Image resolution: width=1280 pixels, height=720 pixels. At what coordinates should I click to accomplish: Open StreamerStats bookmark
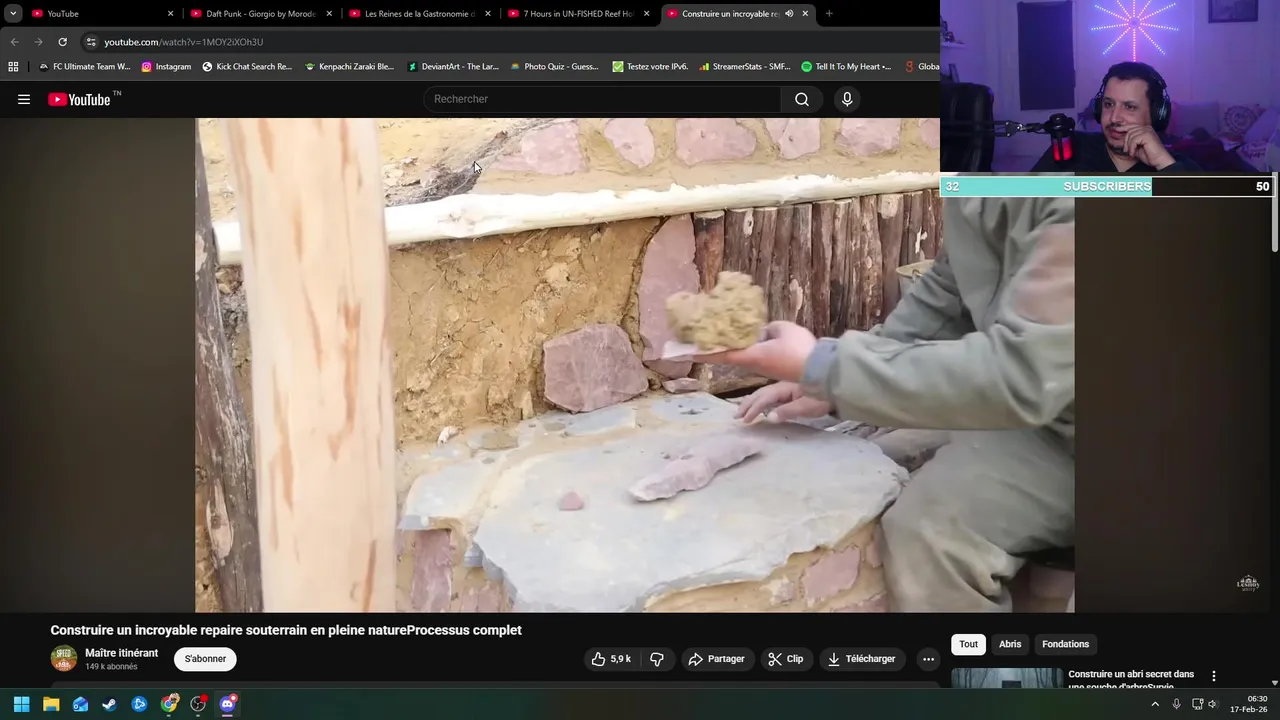[745, 67]
